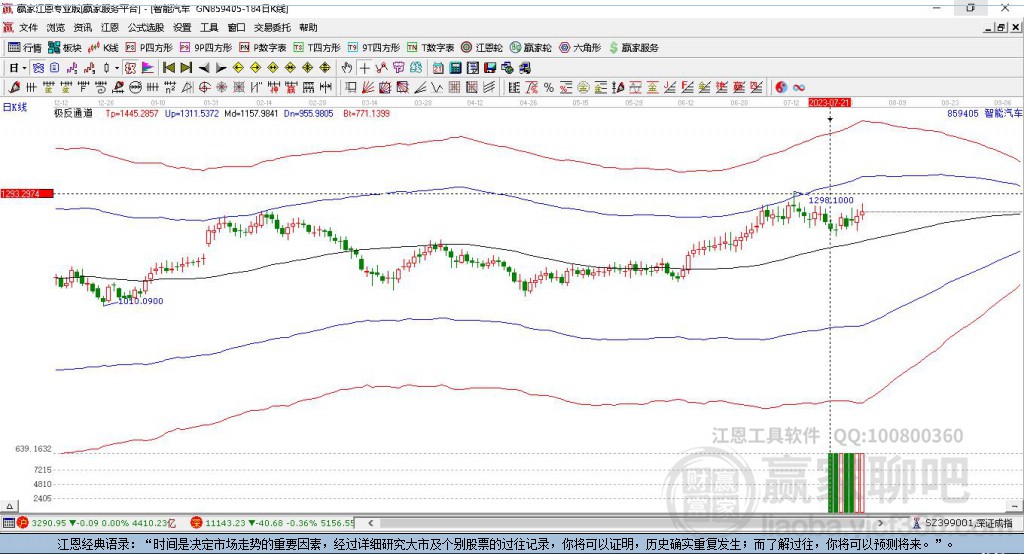
Task: Expand the candlestick style dropdown arrow
Action: point(117,68)
